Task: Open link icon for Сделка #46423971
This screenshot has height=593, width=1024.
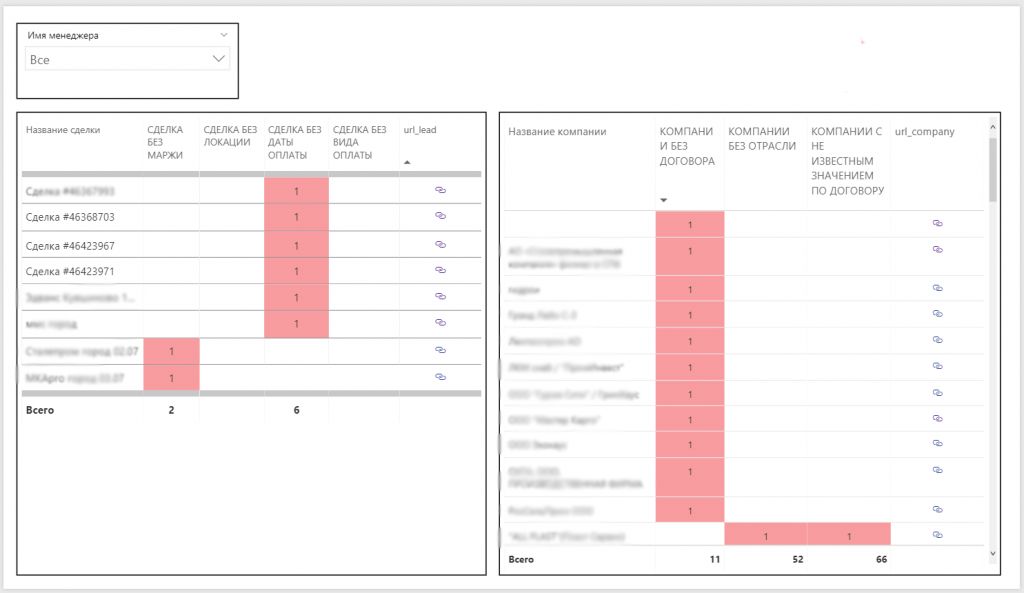Action: click(440, 270)
